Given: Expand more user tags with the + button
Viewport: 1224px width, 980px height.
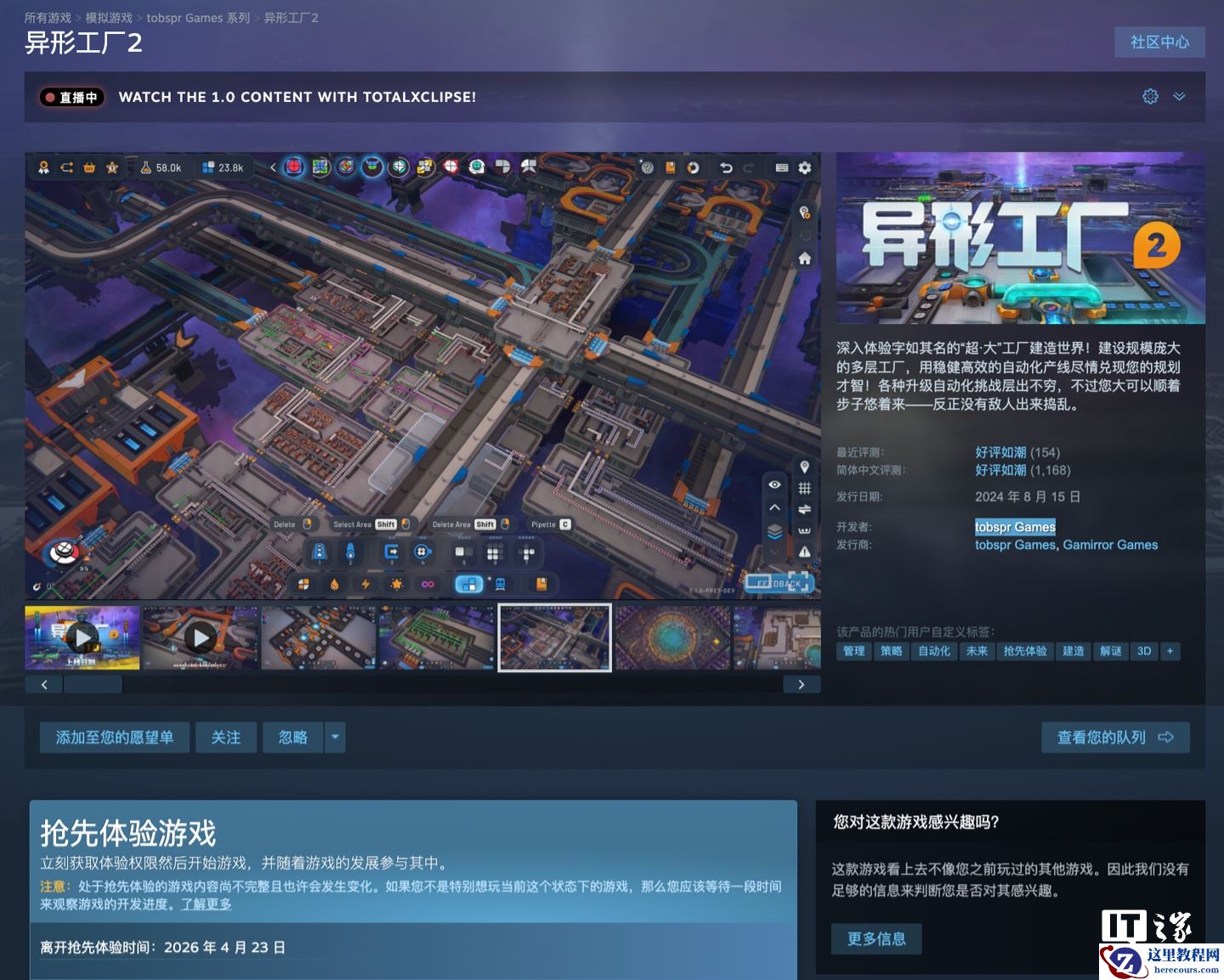Looking at the screenshot, I should [1171, 651].
